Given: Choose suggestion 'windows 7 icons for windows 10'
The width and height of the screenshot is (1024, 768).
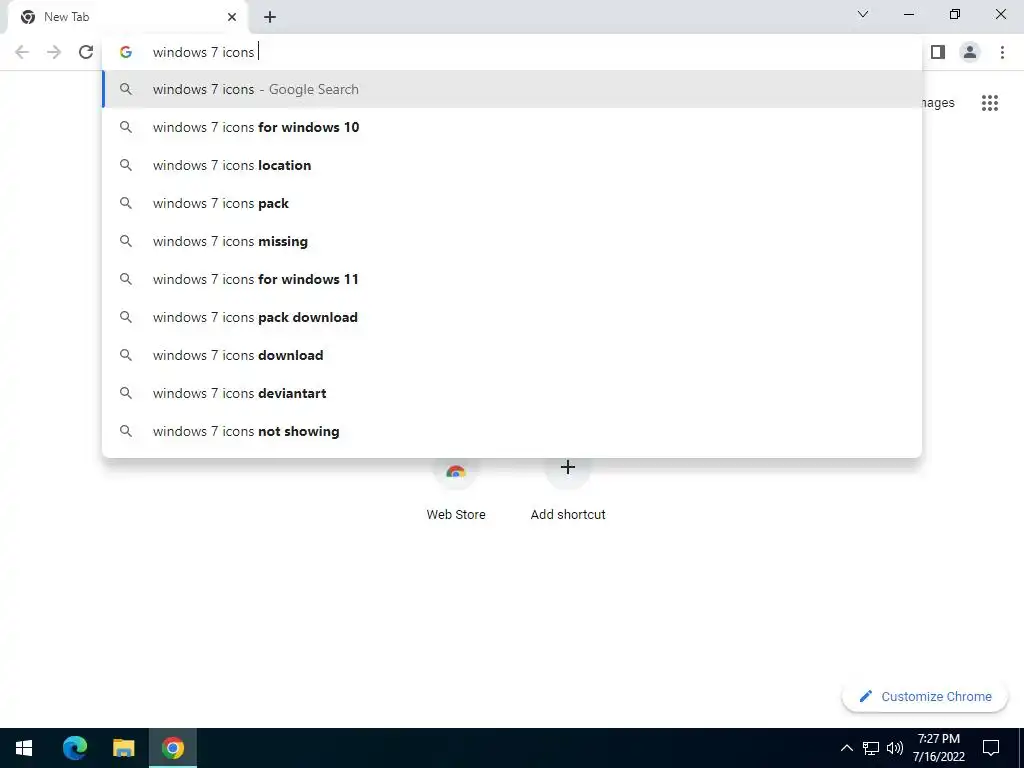Looking at the screenshot, I should (x=513, y=127).
